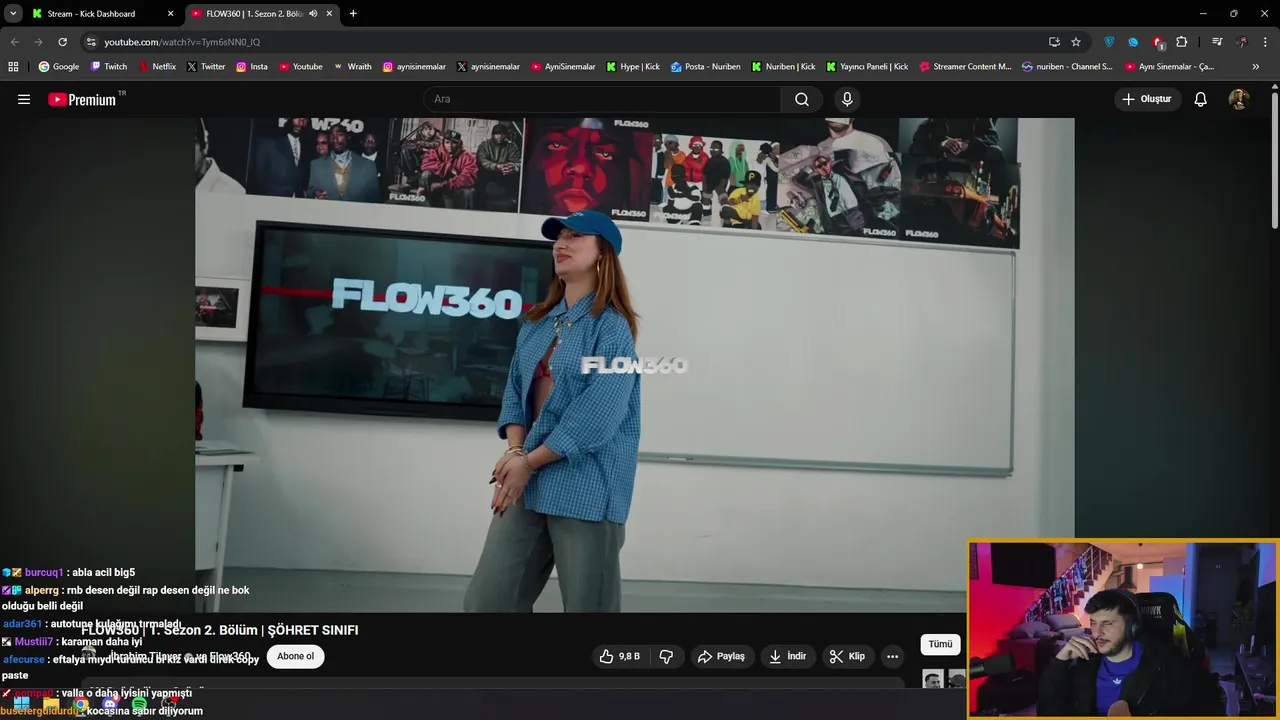Image resolution: width=1280 pixels, height=720 pixels.
Task: Open the Windows Start button on taskbar
Action: (22, 704)
